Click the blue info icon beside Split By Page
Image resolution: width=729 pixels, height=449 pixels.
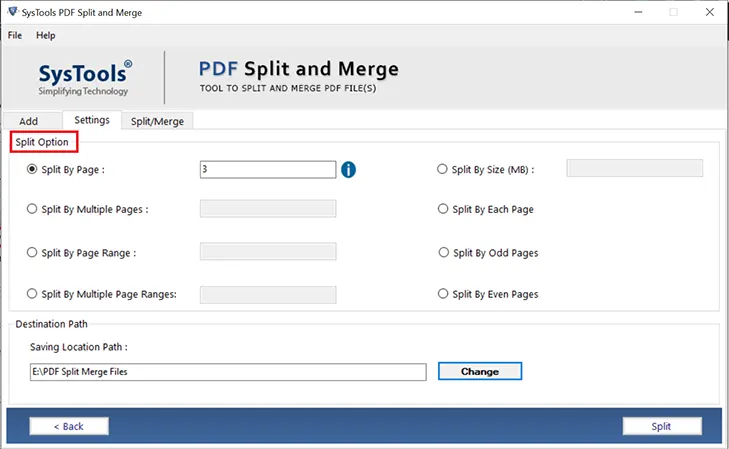tap(348, 170)
